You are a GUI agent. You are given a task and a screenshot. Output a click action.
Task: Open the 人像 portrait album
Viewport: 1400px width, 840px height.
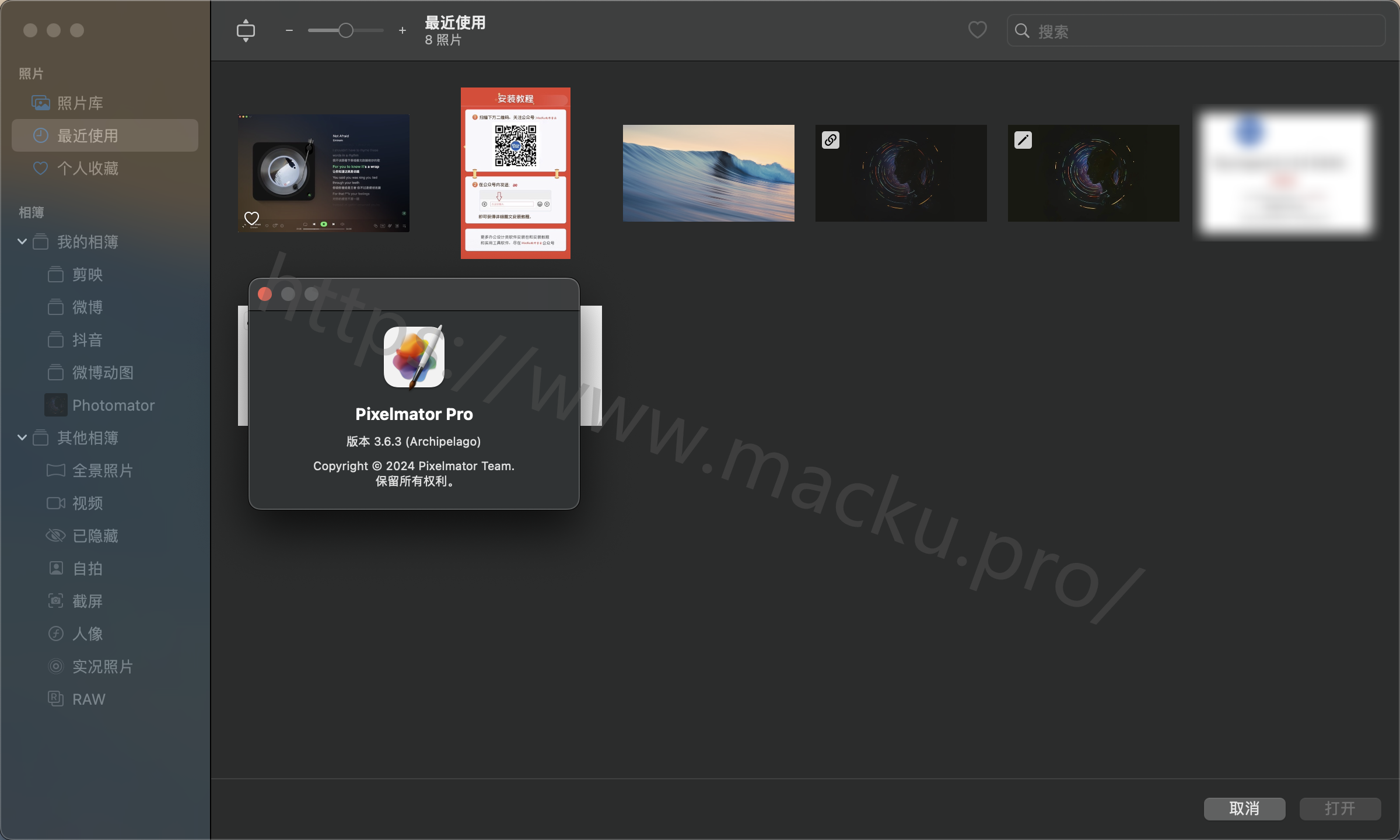[105, 634]
